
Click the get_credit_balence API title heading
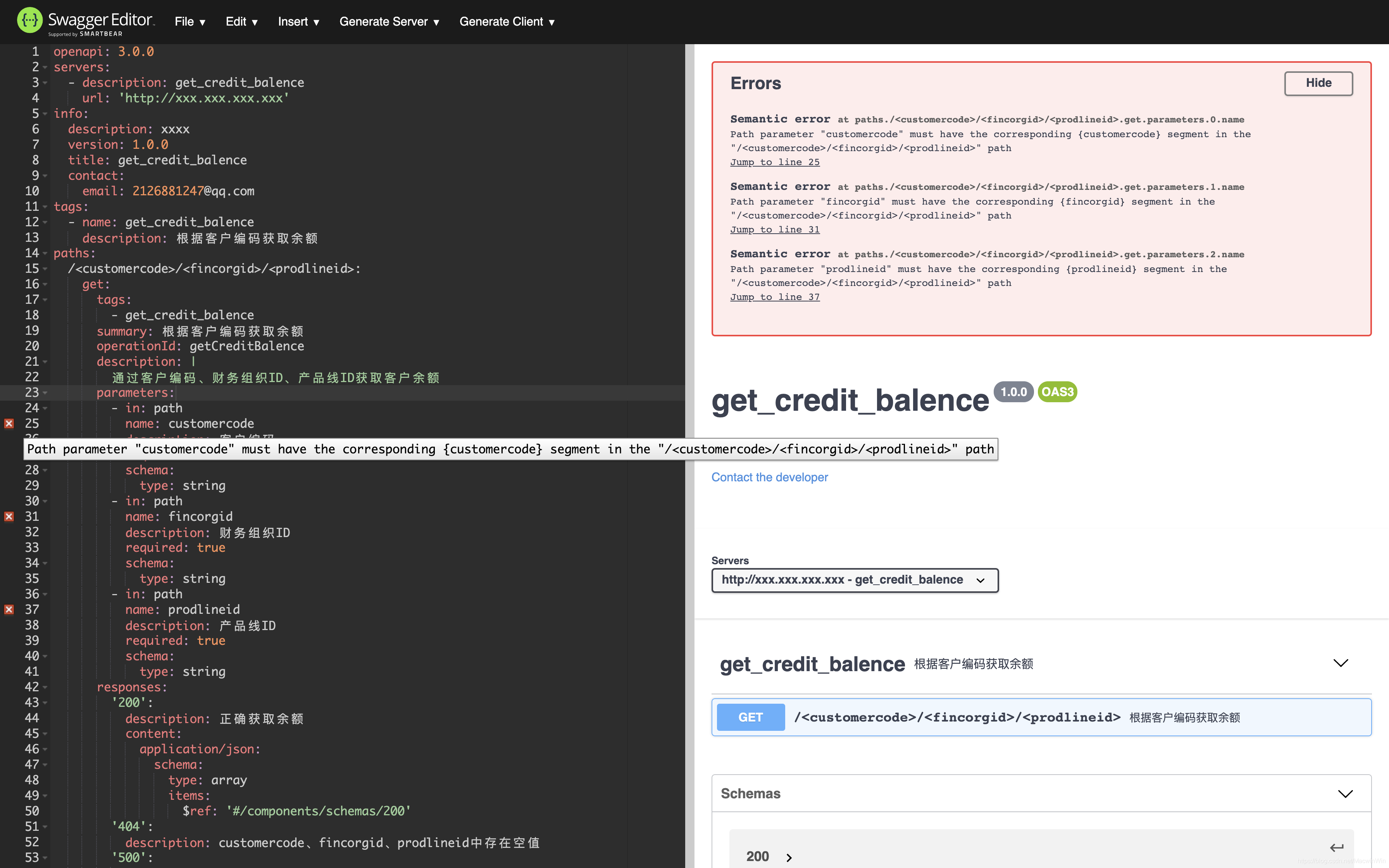850,400
